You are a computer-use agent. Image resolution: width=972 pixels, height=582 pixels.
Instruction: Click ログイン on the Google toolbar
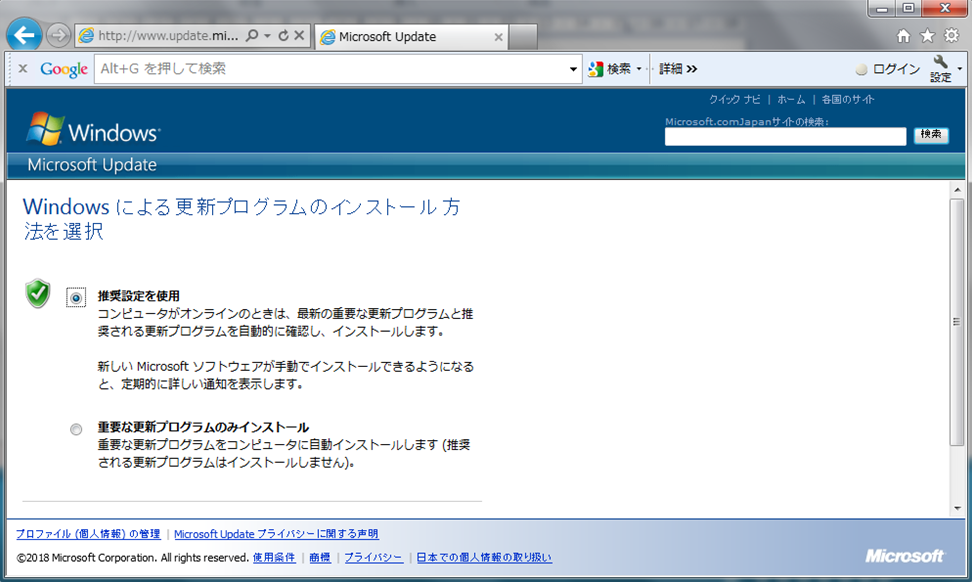tap(888, 69)
